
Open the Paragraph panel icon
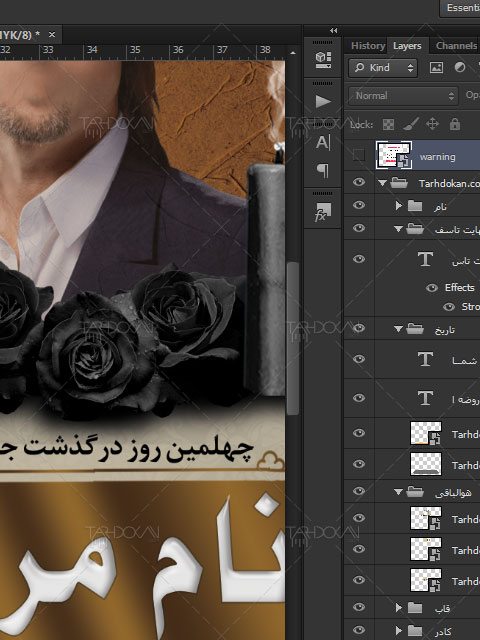pyautogui.click(x=323, y=170)
